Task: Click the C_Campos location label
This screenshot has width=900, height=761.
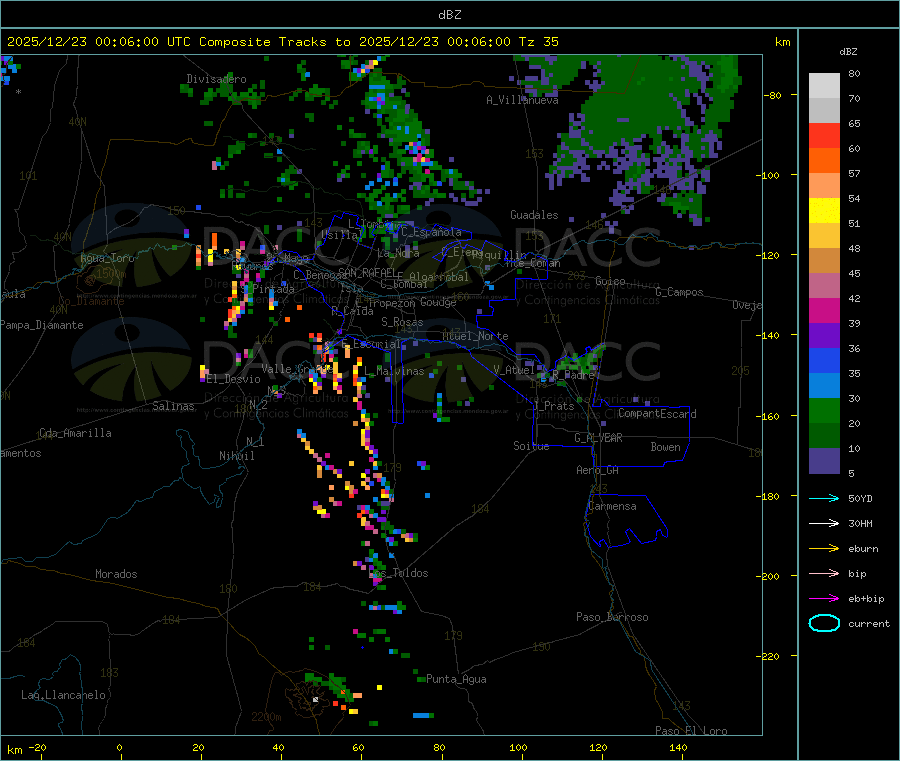Action: (680, 292)
